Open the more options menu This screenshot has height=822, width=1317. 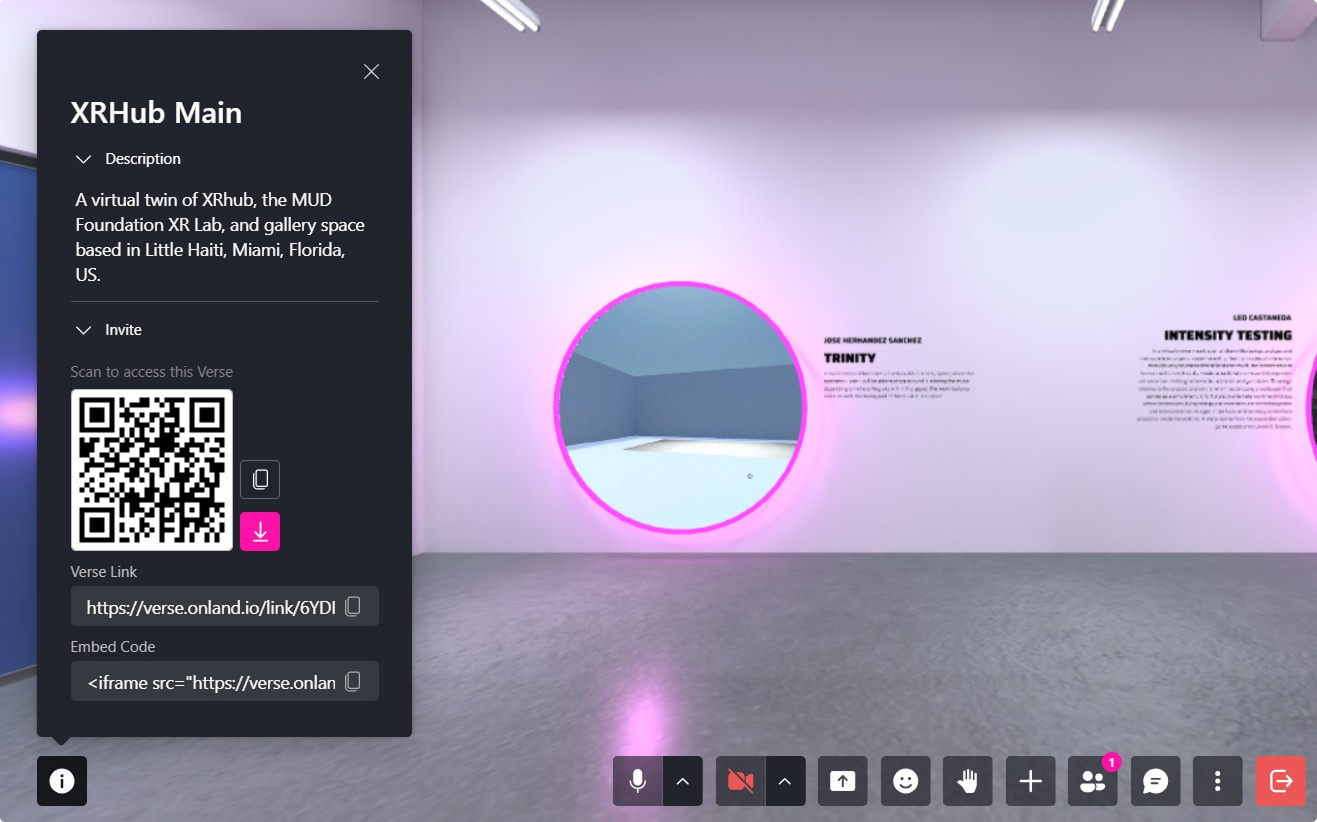(1218, 781)
